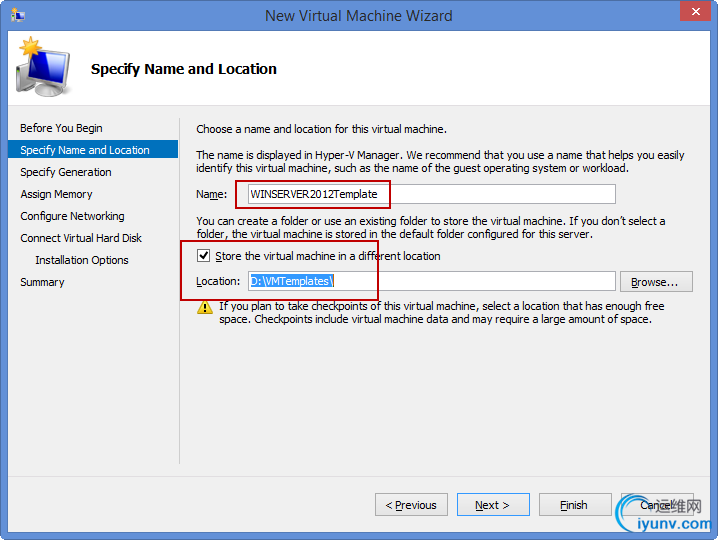
Task: Go to Specify Generation step
Action: tap(66, 172)
